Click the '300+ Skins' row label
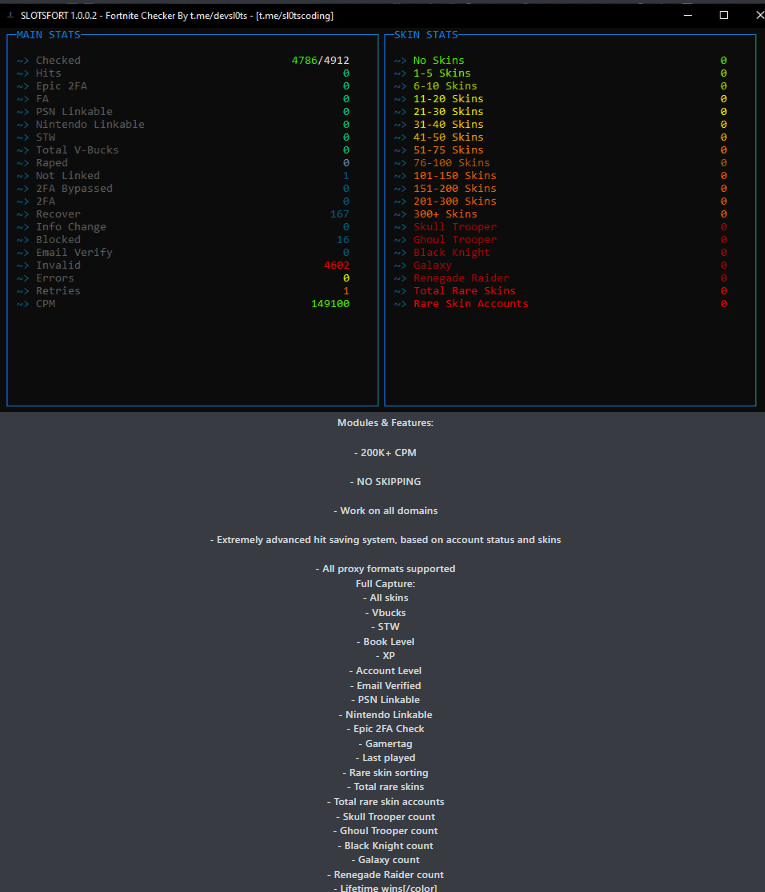The height and width of the screenshot is (892, 765). 445,214
